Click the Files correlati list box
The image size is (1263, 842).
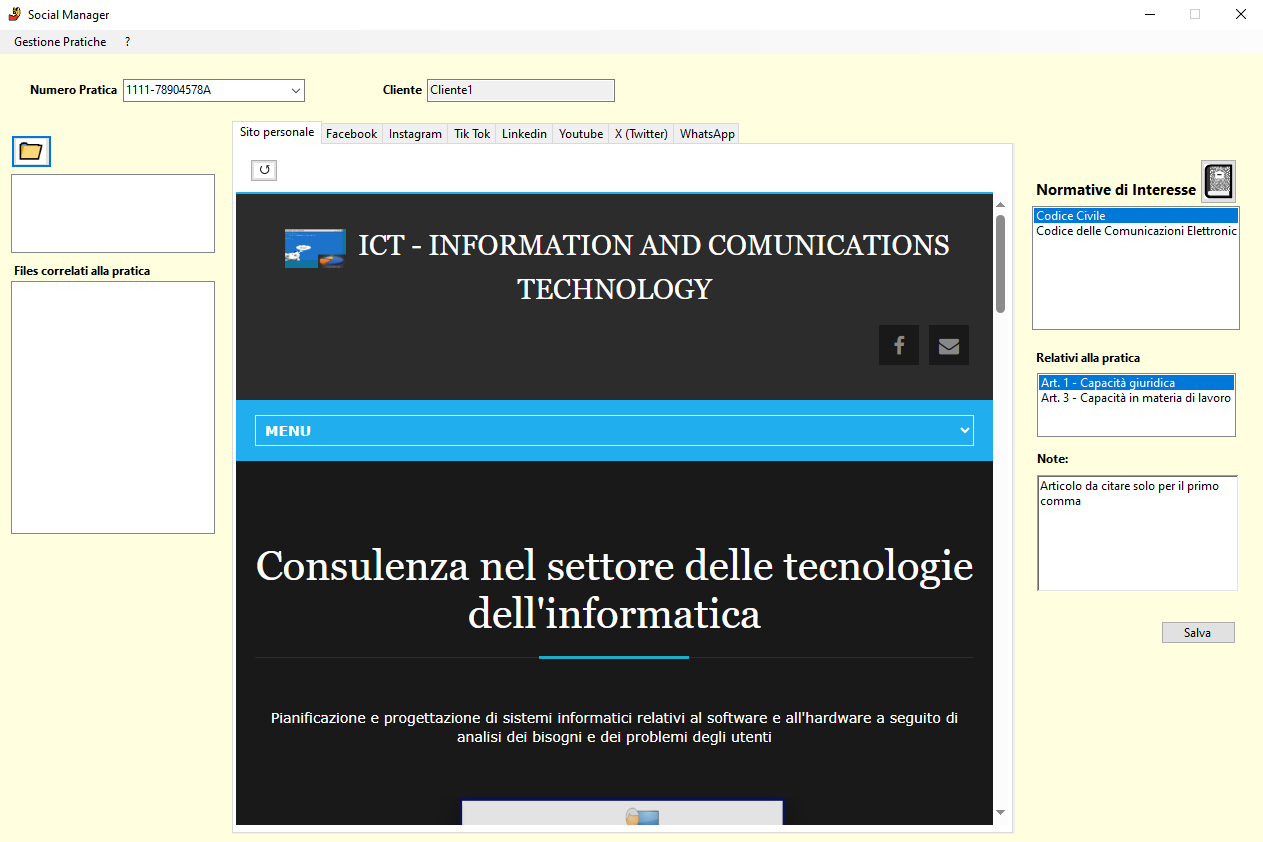pos(113,407)
